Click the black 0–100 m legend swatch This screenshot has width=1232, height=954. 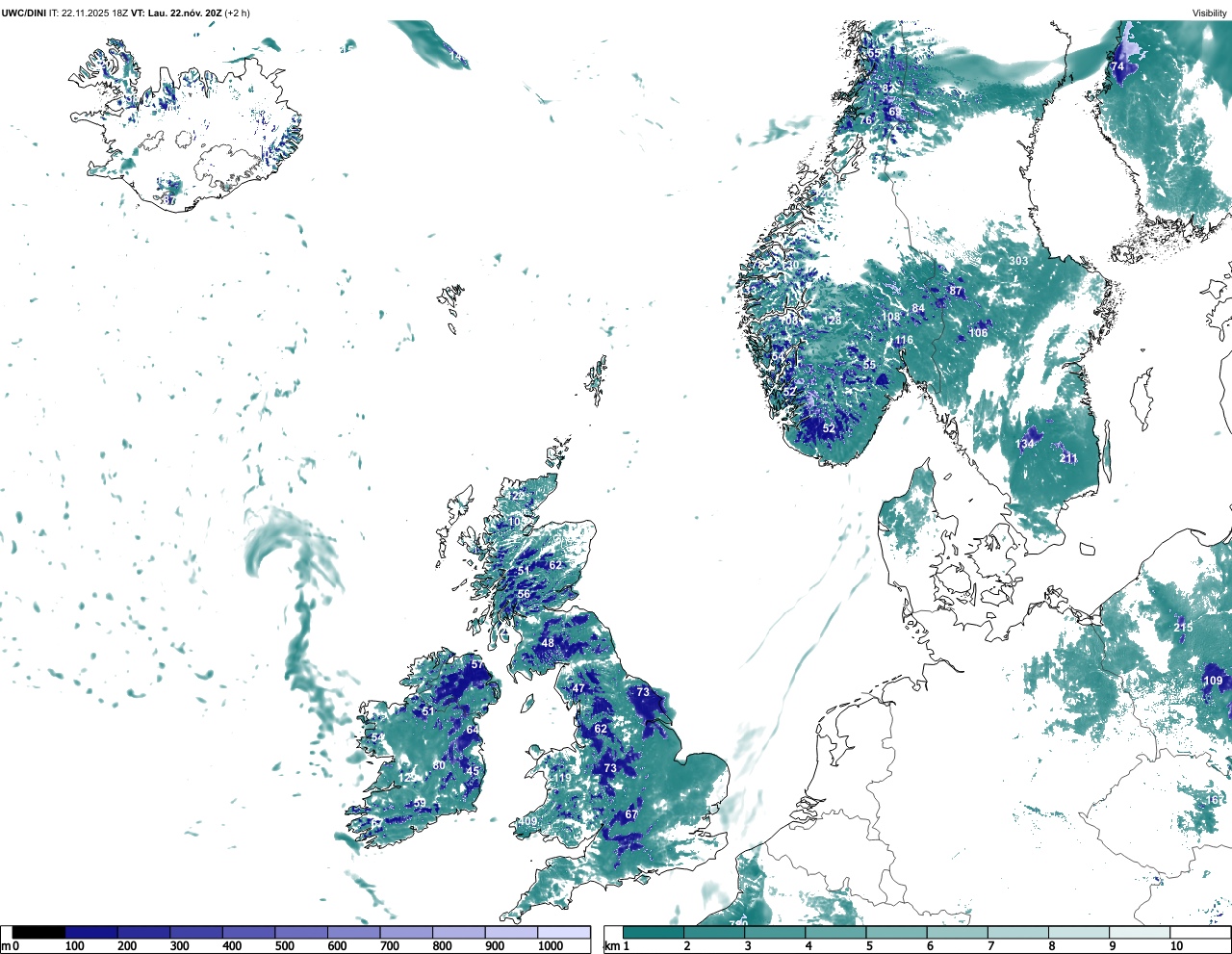tap(39, 932)
